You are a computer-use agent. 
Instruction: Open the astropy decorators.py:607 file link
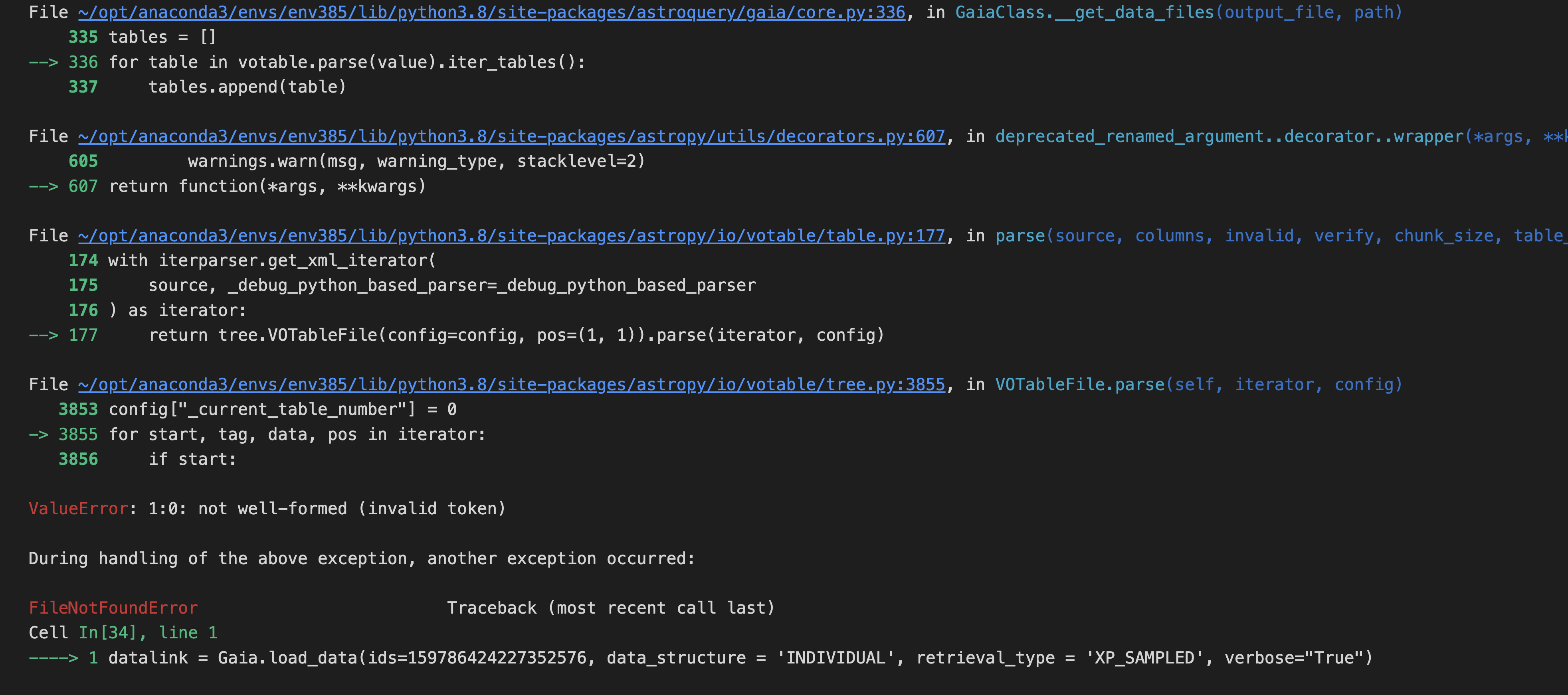click(511, 136)
